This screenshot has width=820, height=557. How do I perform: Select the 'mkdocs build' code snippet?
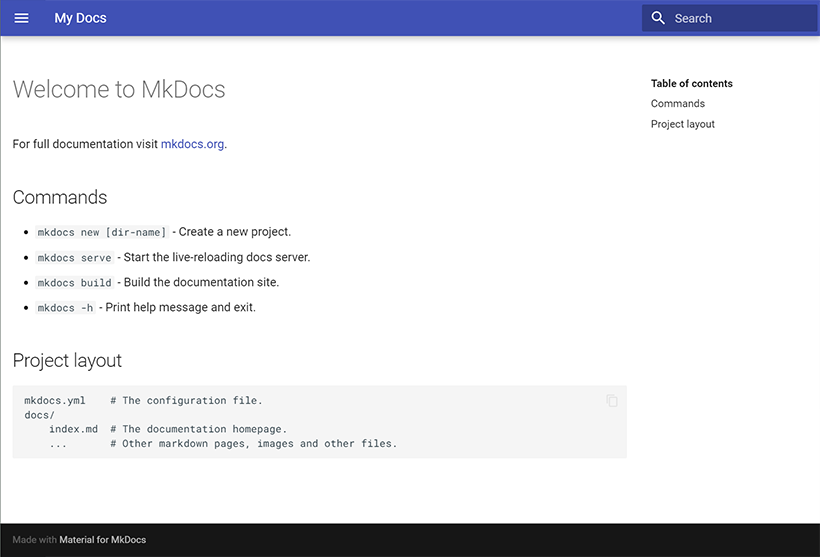[x=74, y=283]
